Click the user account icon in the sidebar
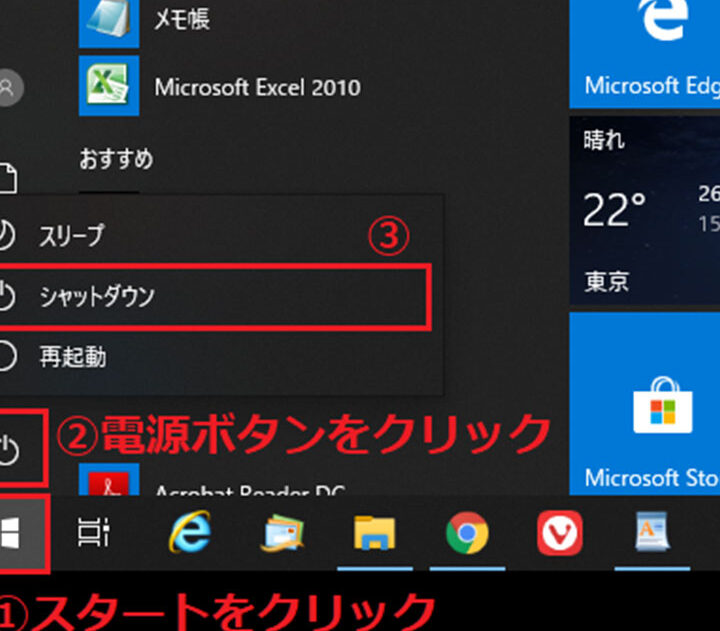The image size is (720, 631). pyautogui.click(x=9, y=88)
